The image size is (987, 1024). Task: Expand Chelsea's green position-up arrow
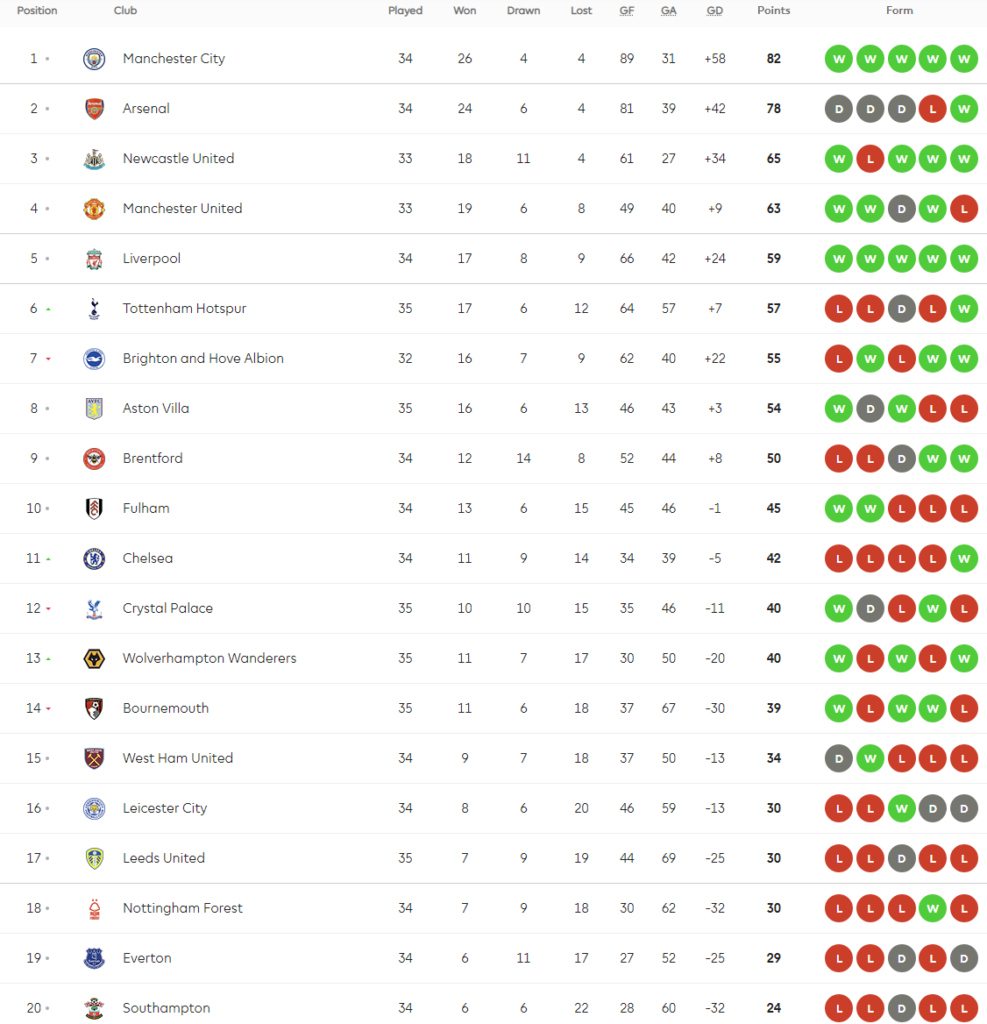point(48,560)
